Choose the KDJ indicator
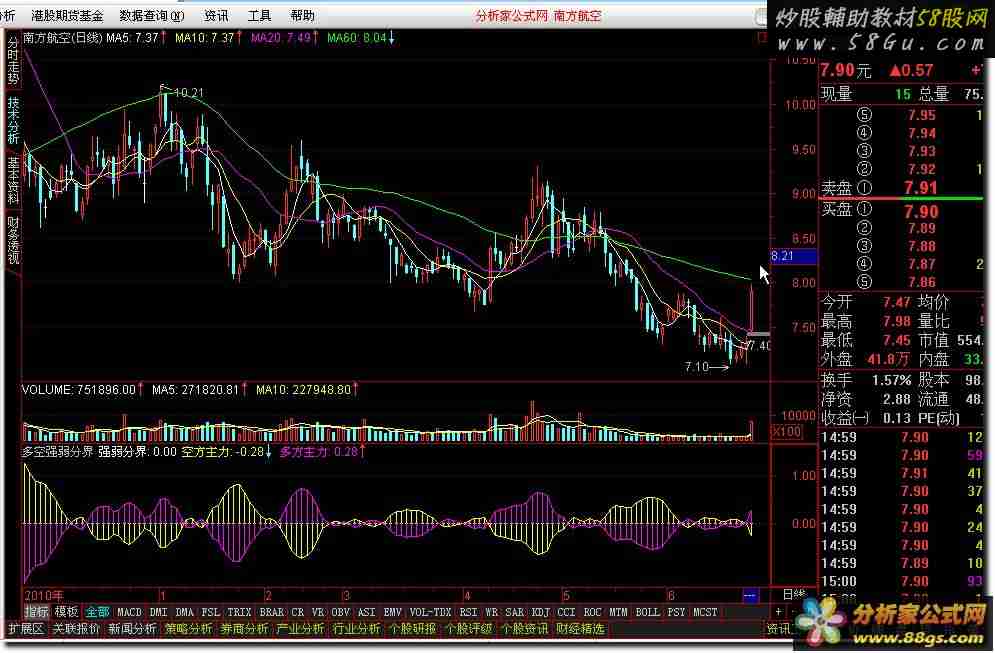Viewport: 995px width, 653px height. click(541, 612)
